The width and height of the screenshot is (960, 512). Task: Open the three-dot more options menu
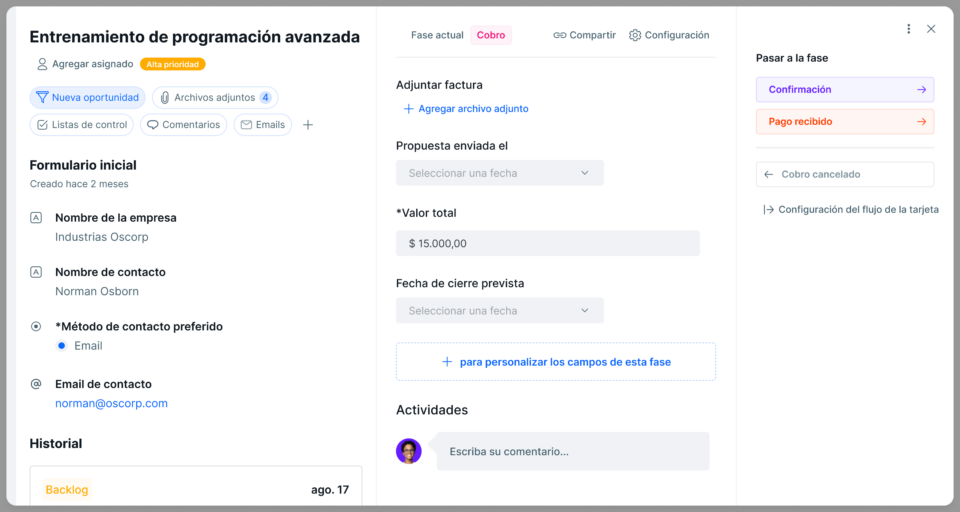908,29
